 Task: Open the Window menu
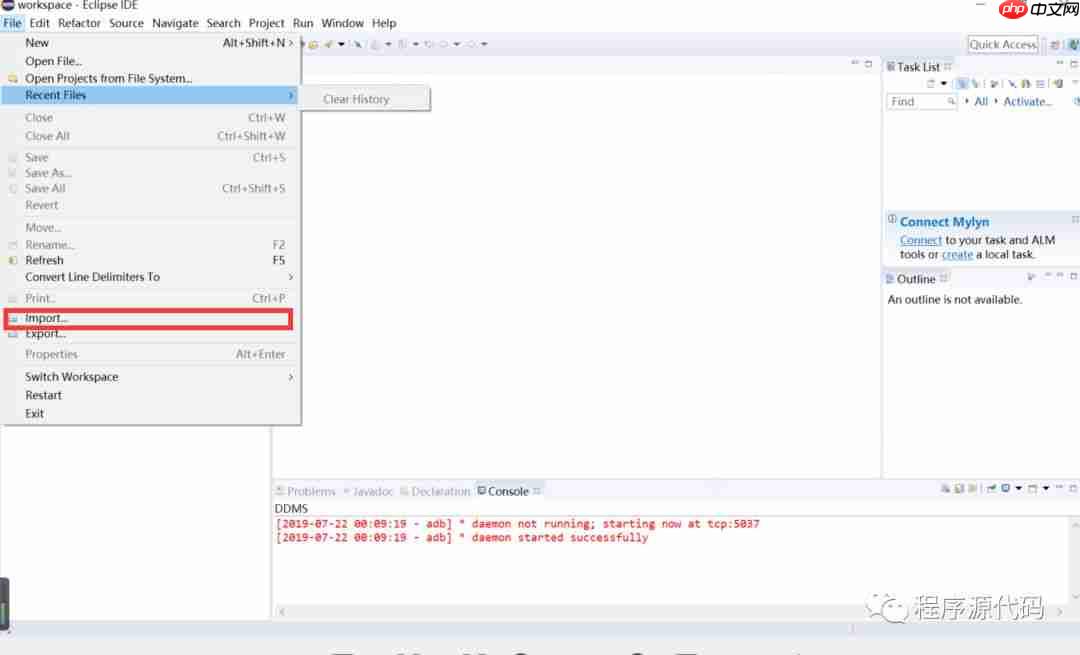click(x=342, y=23)
